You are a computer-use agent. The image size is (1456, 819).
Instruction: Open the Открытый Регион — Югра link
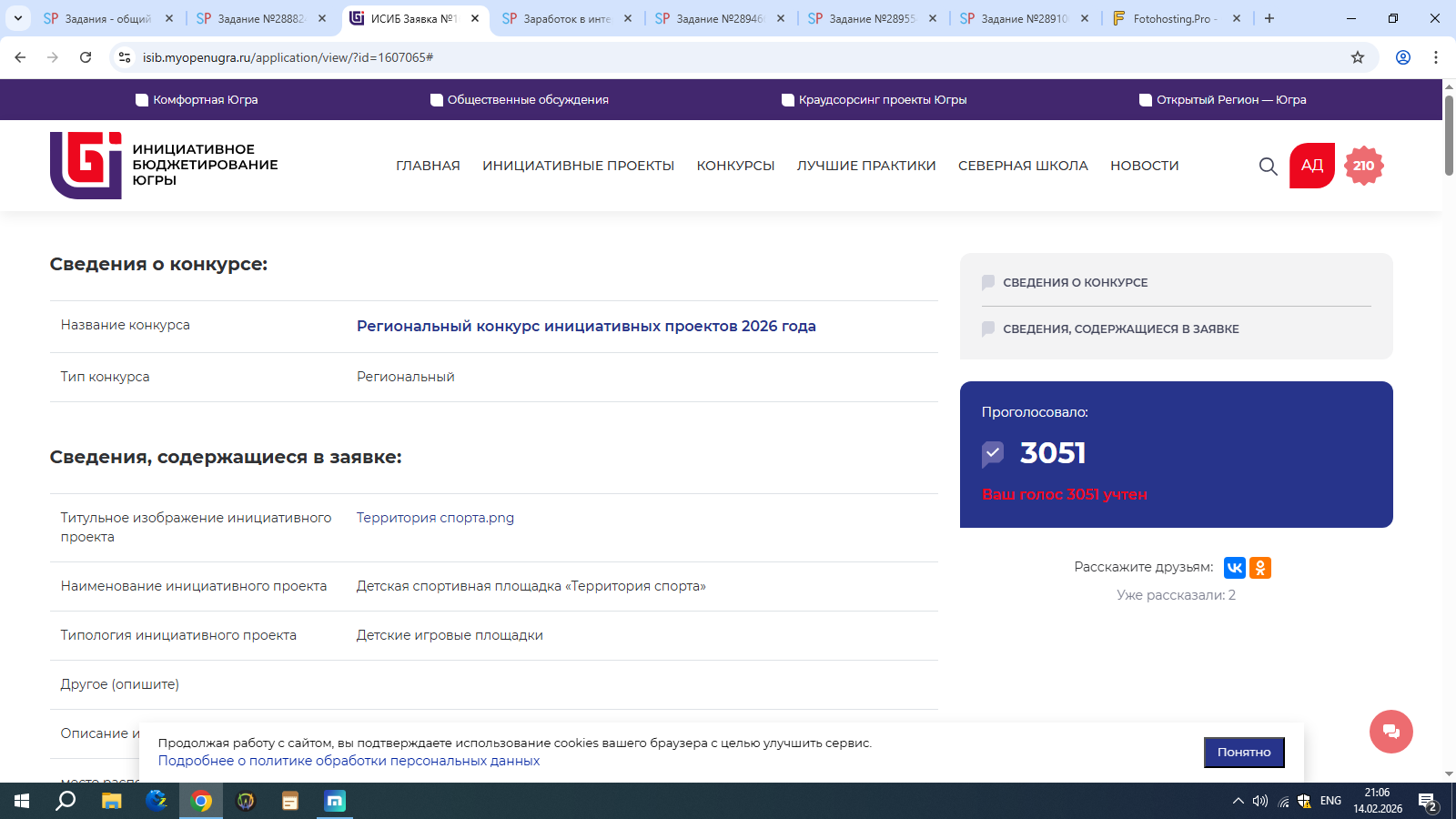(1223, 100)
